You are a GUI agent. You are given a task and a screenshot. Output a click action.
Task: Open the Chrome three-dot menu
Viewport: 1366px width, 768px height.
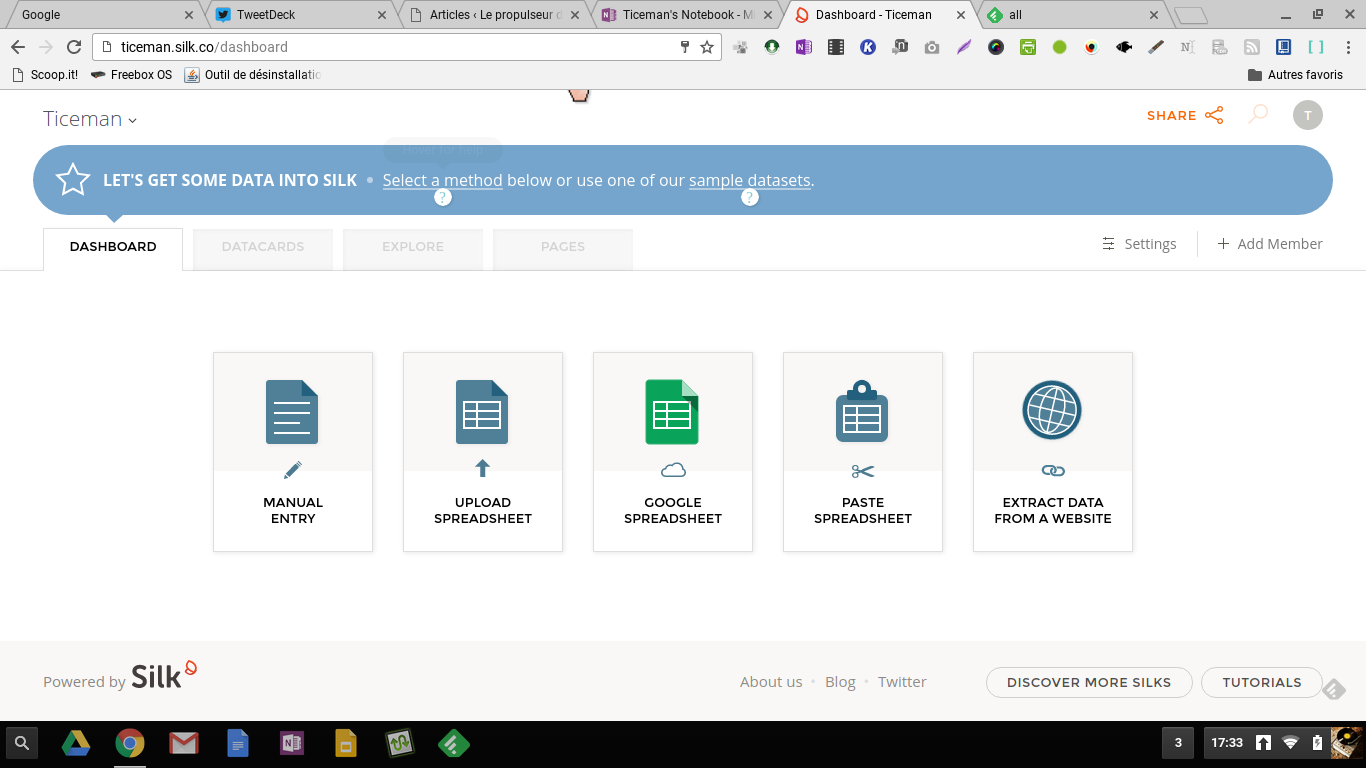tap(1347, 47)
